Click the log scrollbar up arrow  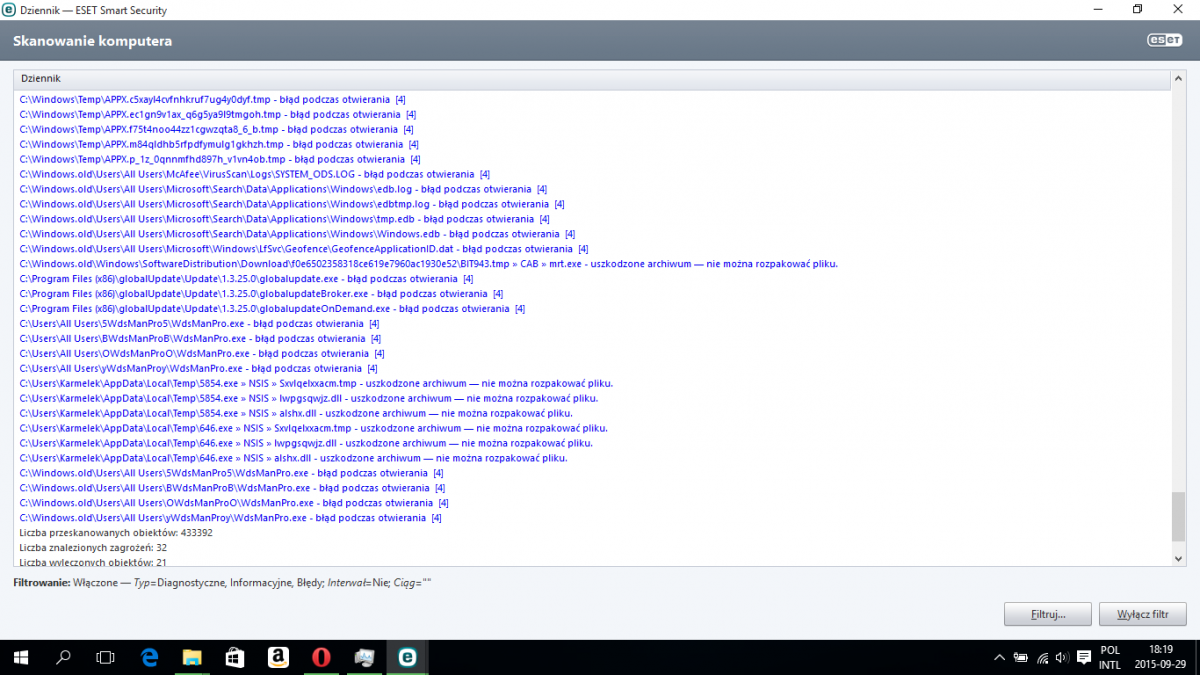[1177, 78]
